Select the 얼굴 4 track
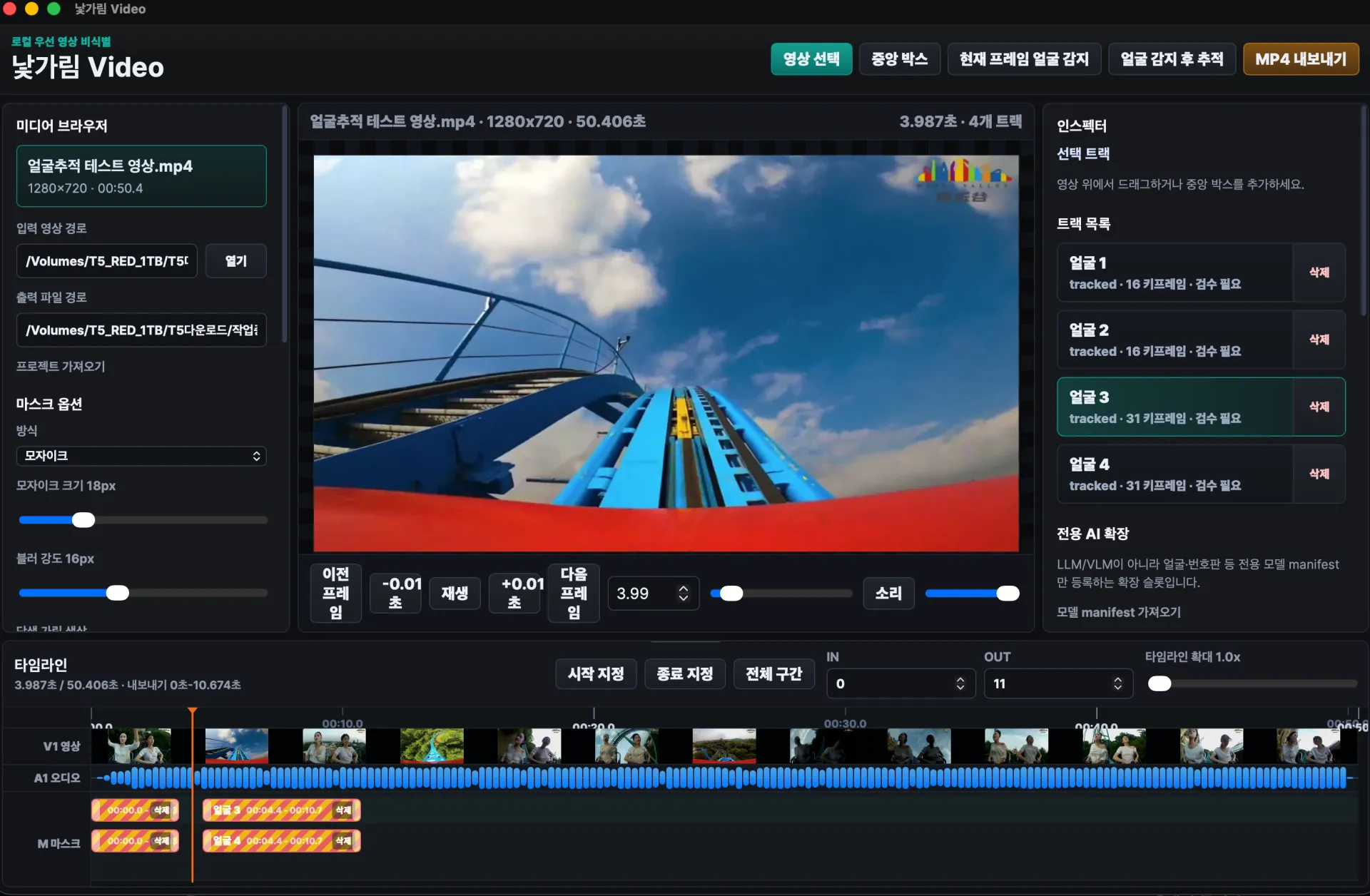 [1174, 474]
